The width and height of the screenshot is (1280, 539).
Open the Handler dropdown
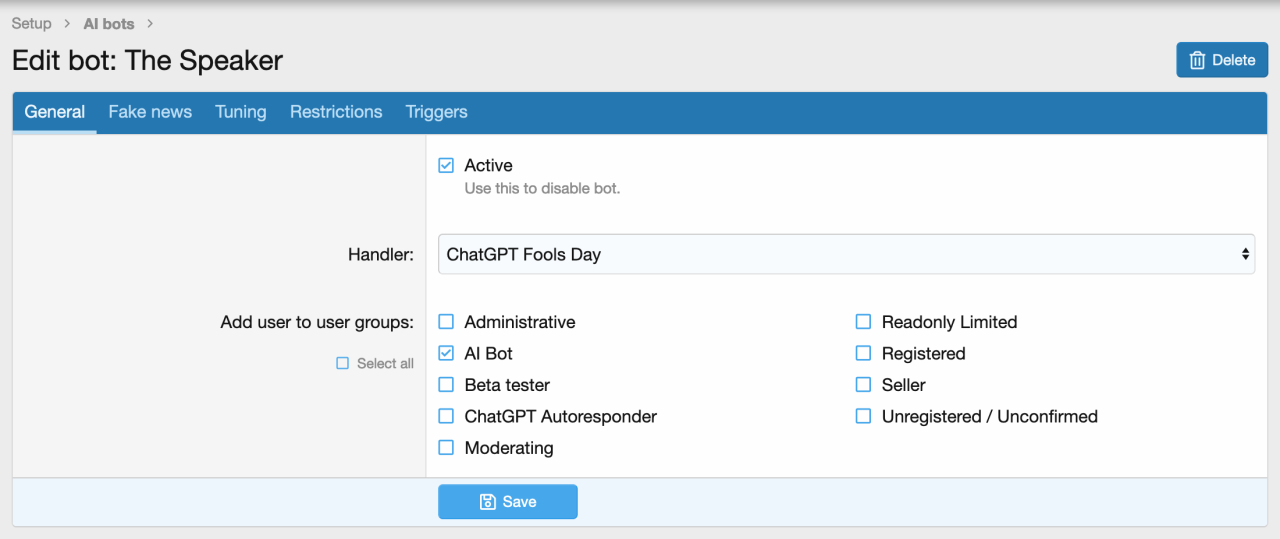(846, 255)
